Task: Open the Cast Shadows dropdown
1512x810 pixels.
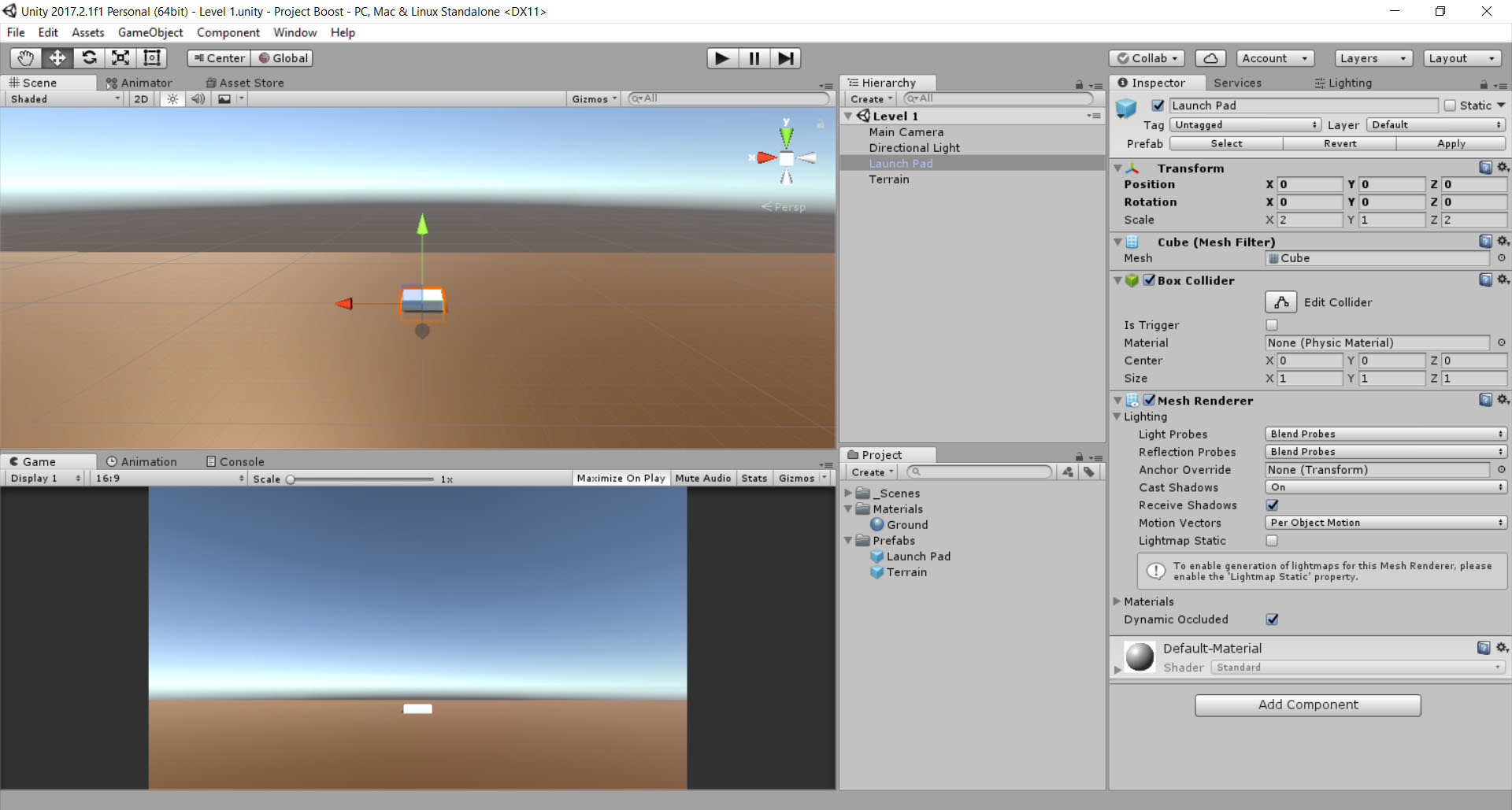Action: tap(1385, 486)
